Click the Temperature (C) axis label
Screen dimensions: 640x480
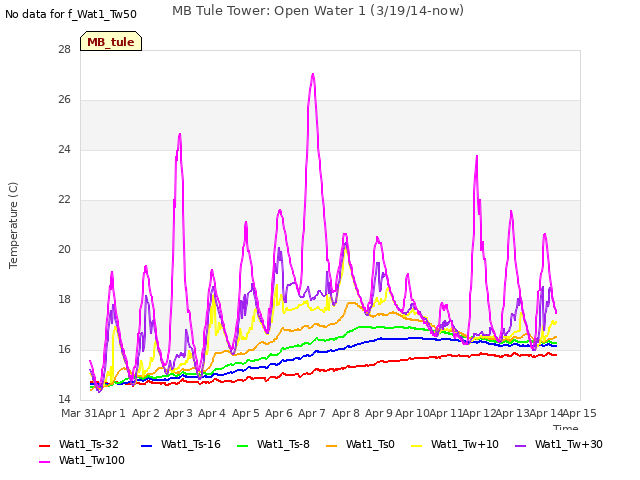coord(13,225)
